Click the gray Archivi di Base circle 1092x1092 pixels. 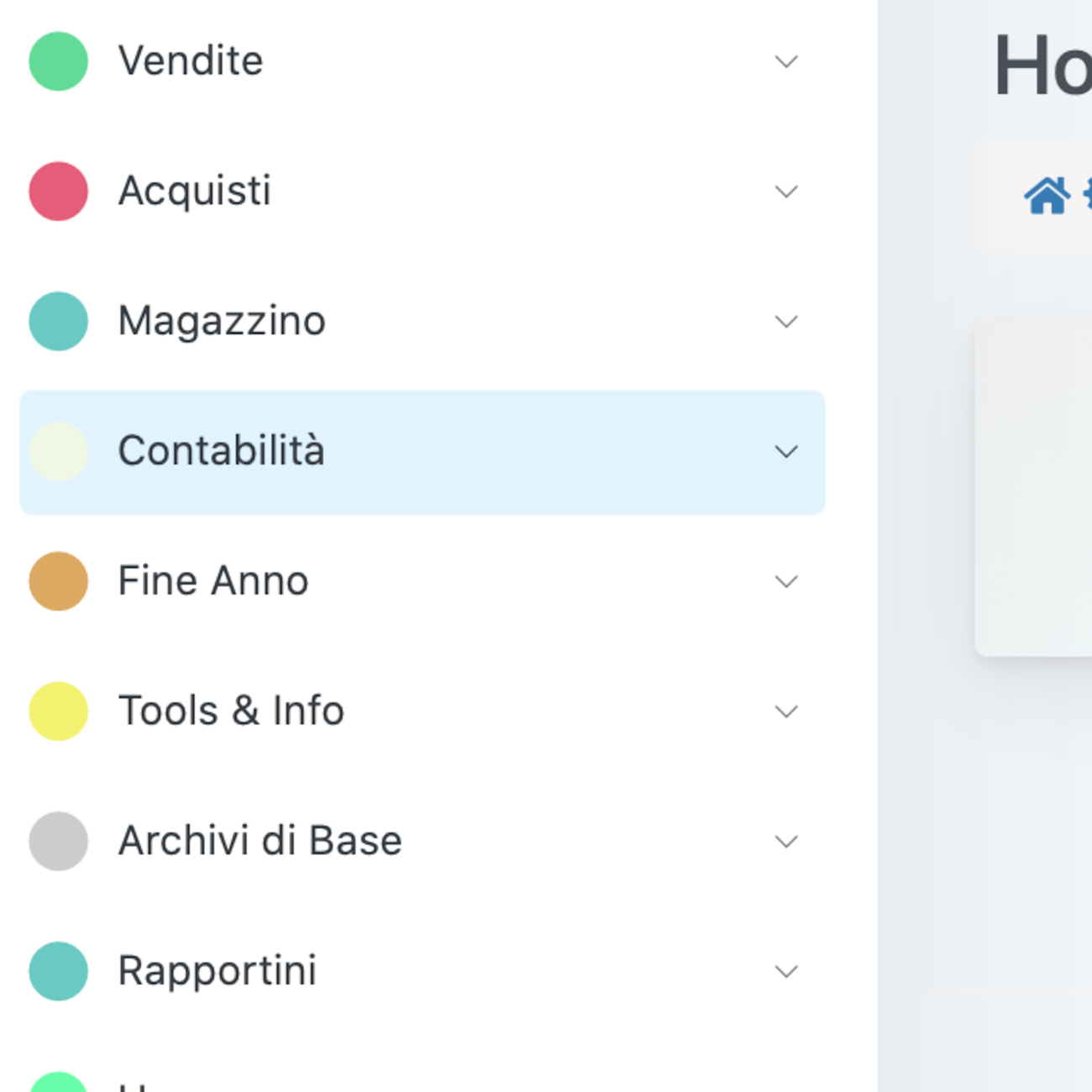tap(58, 841)
